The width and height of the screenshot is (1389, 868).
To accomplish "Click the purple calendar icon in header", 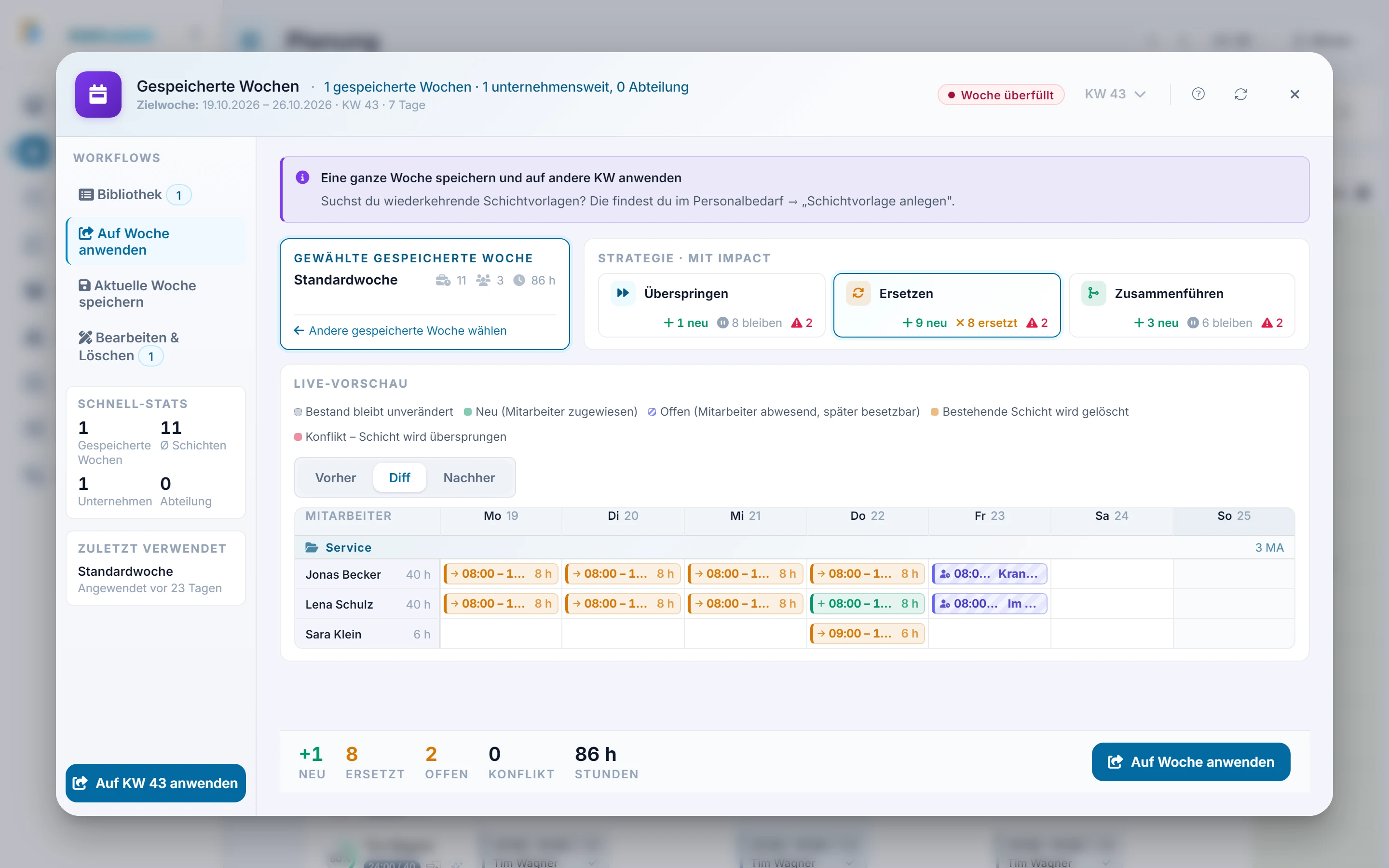I will coord(98,95).
